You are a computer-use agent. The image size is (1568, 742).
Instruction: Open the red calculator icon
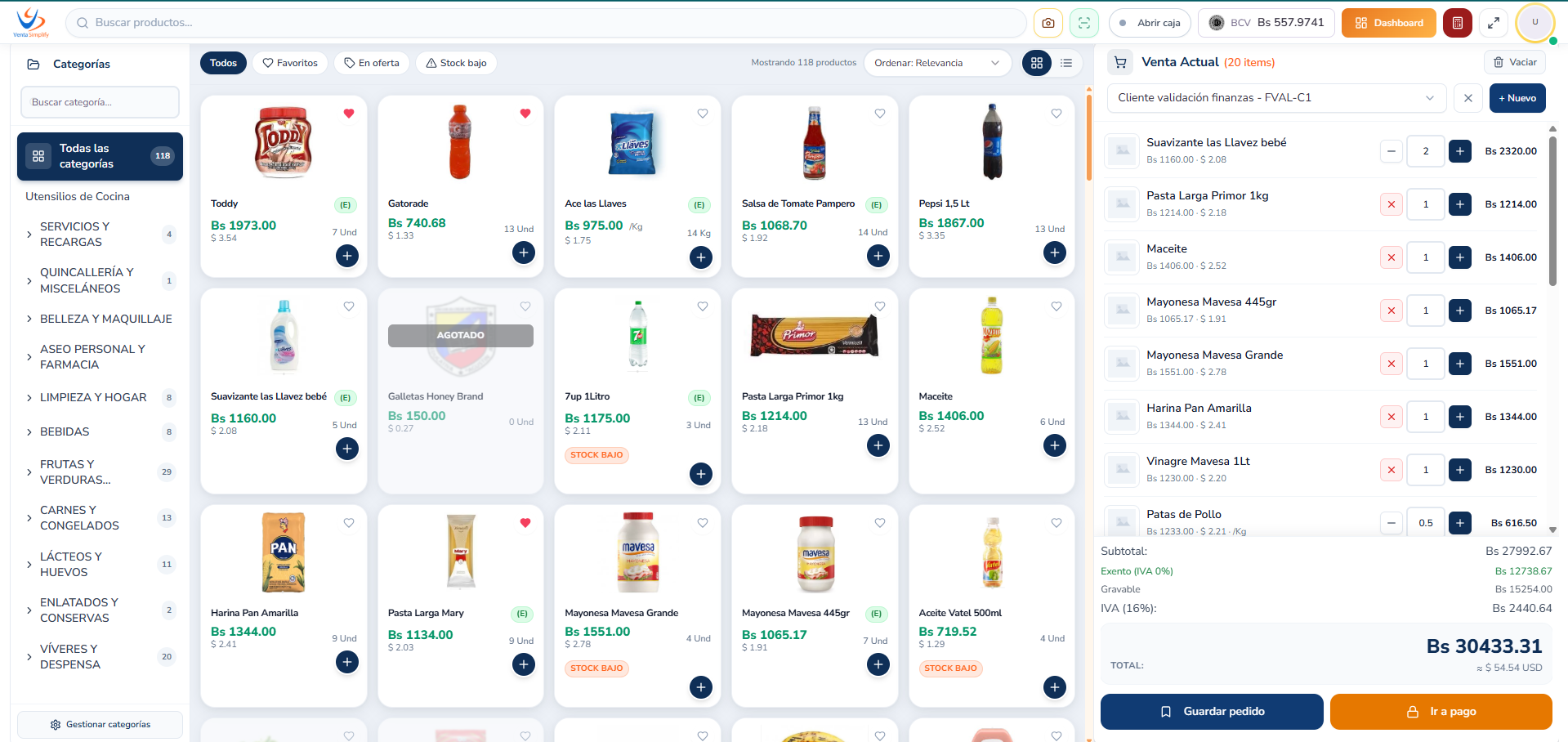[x=1458, y=23]
